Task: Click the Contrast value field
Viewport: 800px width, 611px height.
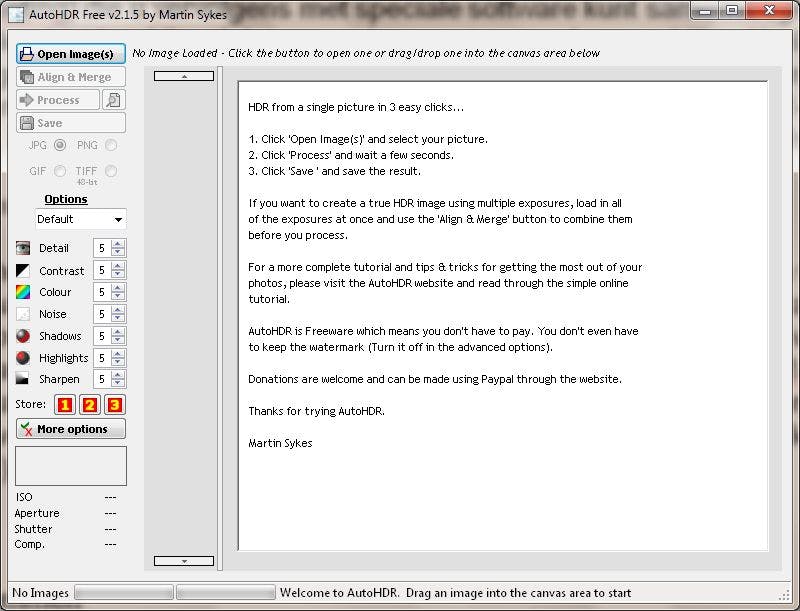Action: click(103, 270)
